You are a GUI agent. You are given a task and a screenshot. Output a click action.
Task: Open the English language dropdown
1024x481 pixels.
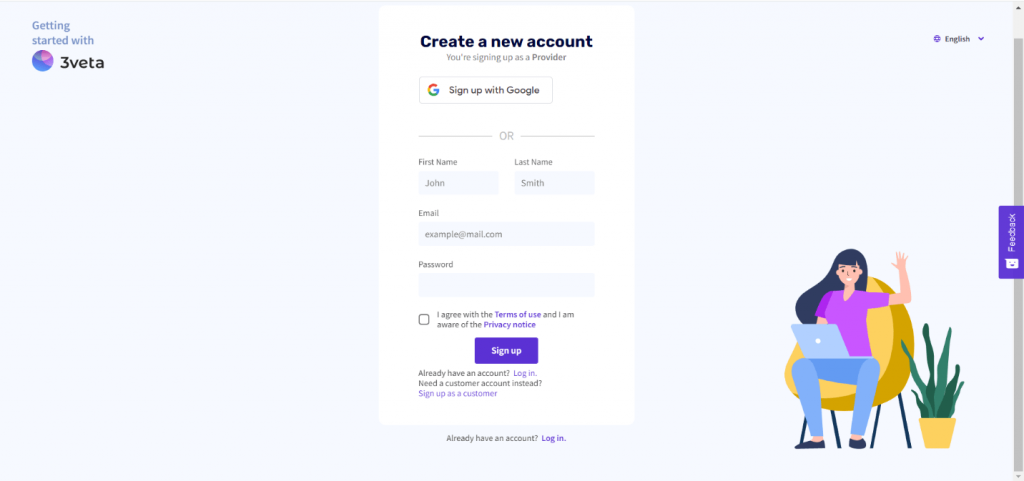(x=959, y=39)
